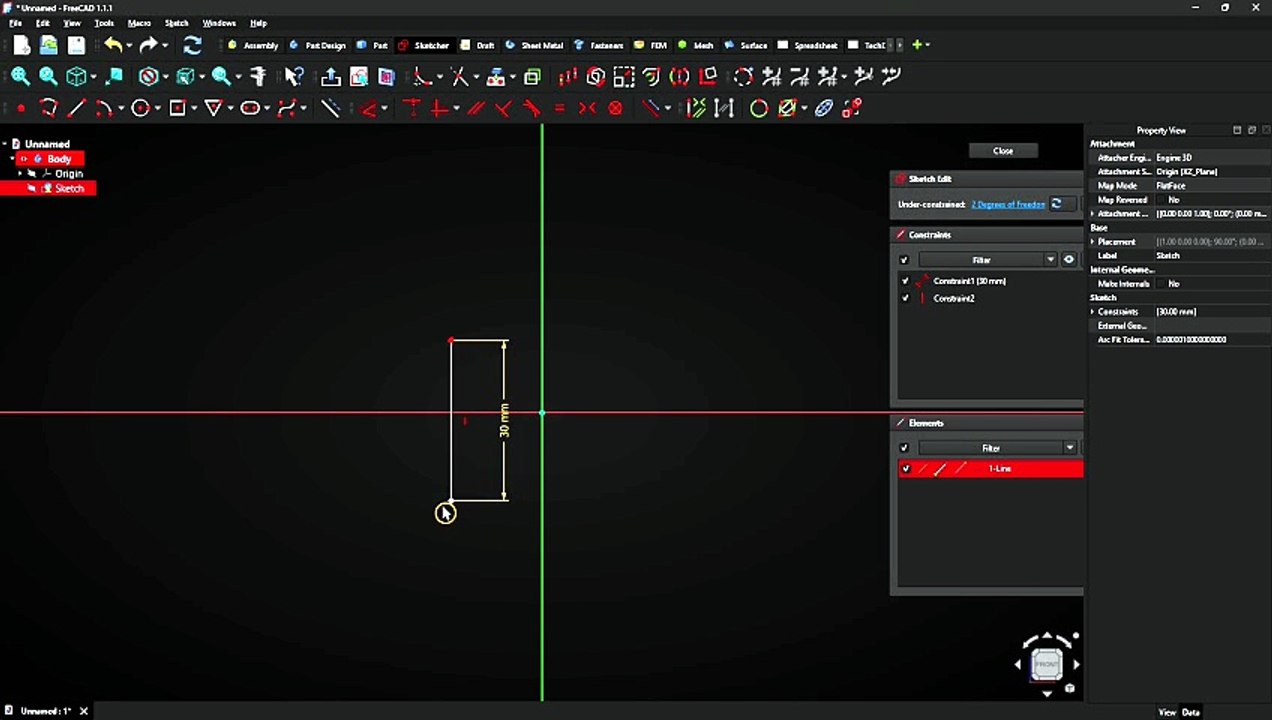
Task: Toggle the Map Reversed checkbox
Action: tap(1162, 200)
